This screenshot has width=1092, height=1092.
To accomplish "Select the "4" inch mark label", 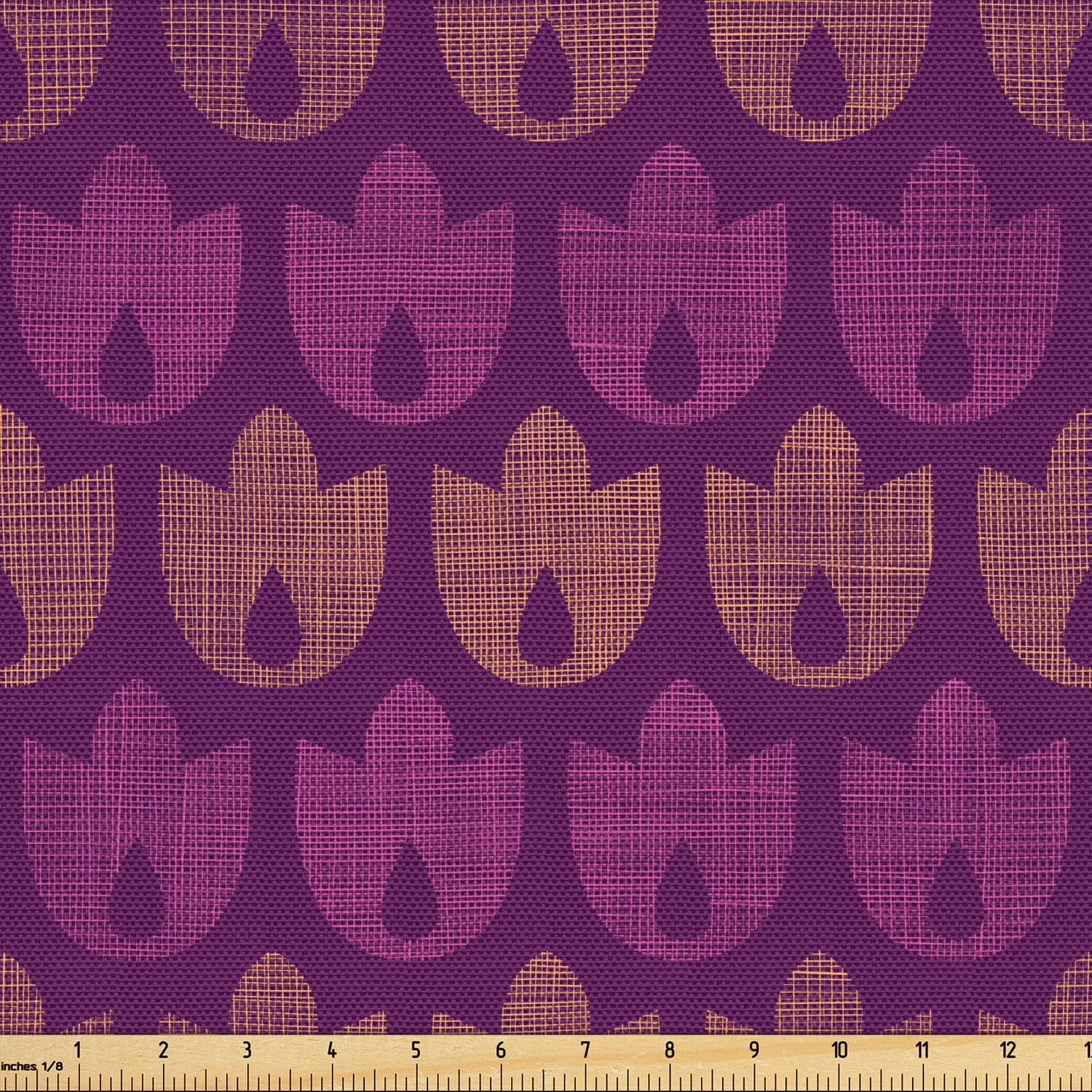I will pyautogui.click(x=332, y=1050).
